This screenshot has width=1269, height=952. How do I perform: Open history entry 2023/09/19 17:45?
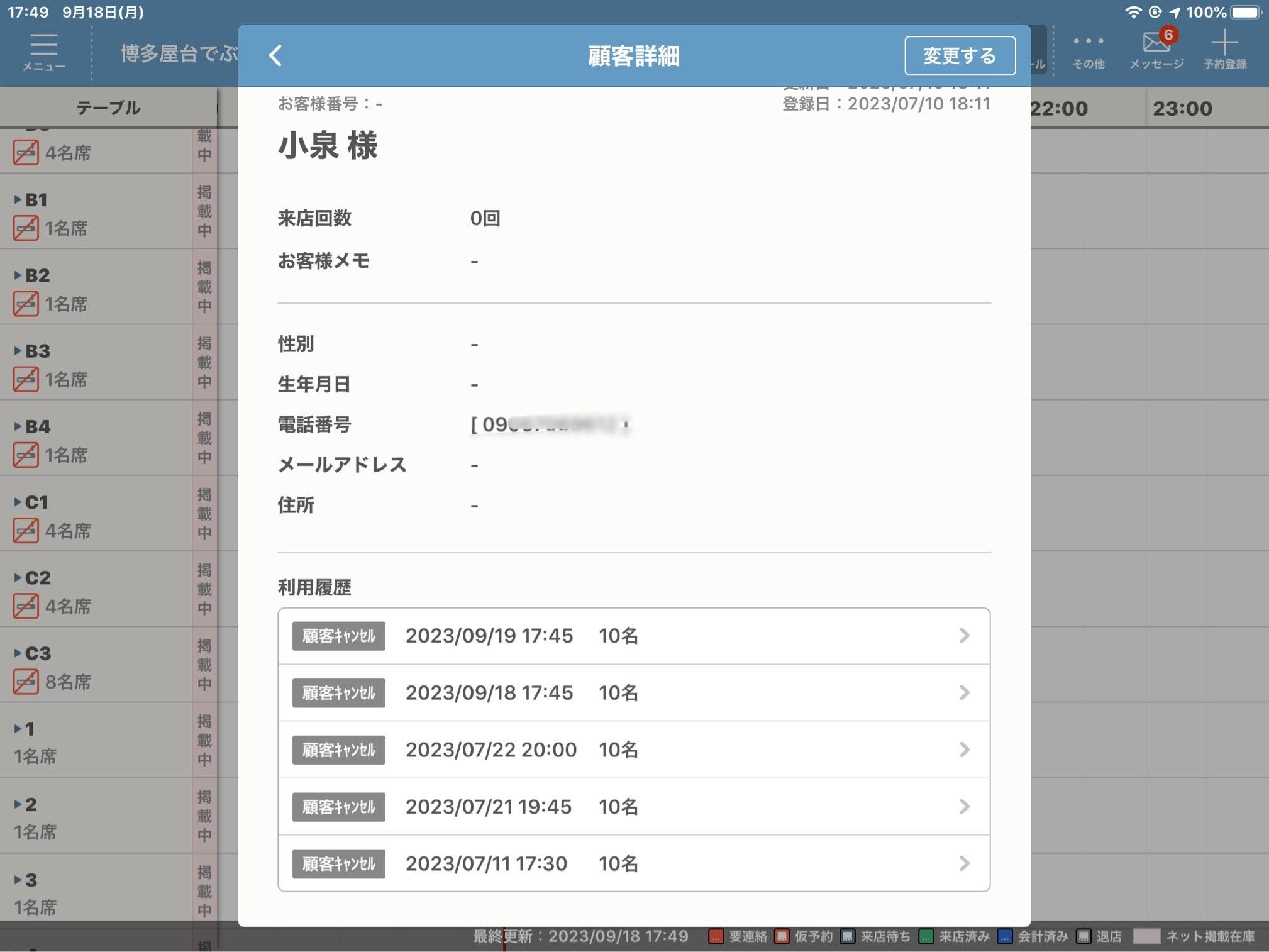pyautogui.click(x=634, y=636)
